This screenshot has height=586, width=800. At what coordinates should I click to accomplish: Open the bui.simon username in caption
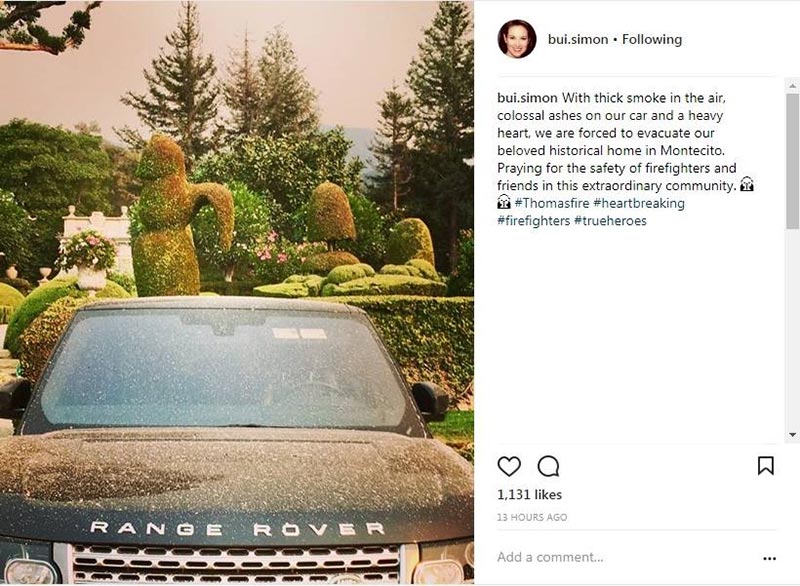527,97
